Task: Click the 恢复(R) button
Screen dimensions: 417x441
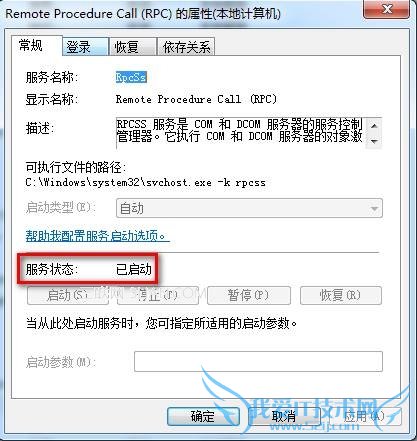Action: pos(341,295)
